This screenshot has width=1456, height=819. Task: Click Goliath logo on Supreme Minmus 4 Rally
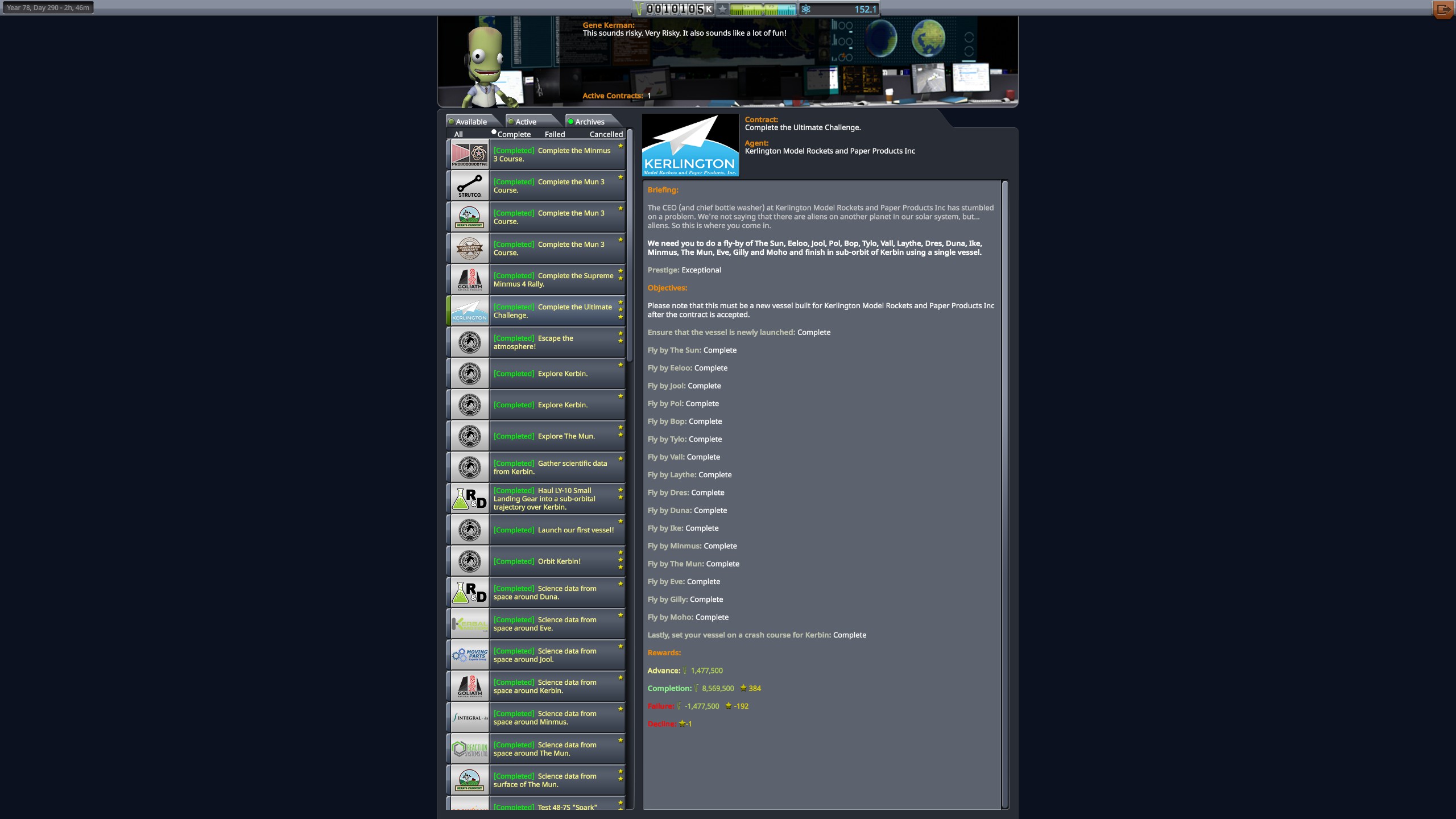click(469, 280)
